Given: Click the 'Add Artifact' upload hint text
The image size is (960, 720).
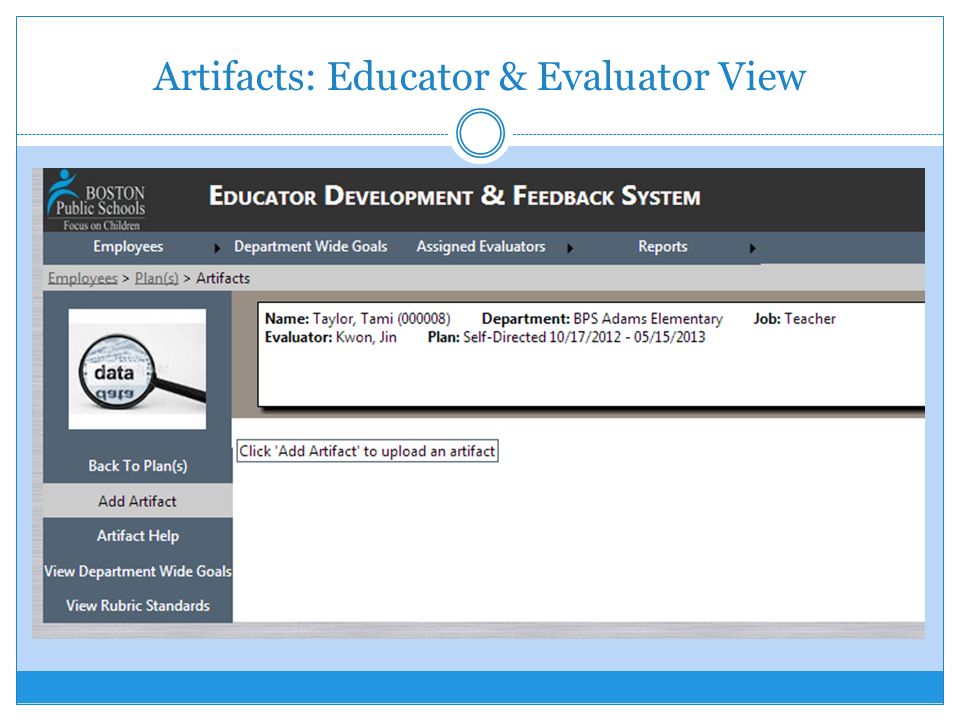Looking at the screenshot, I should point(367,451).
